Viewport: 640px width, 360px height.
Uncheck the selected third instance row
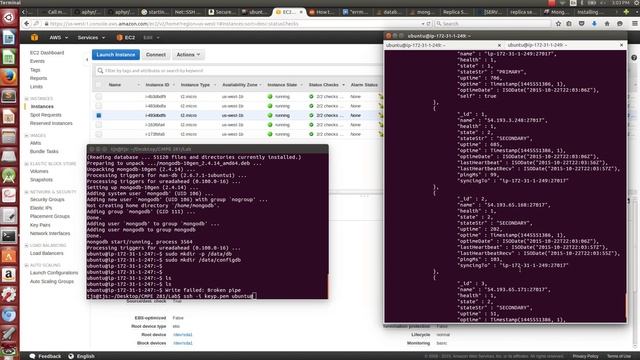click(x=98, y=116)
